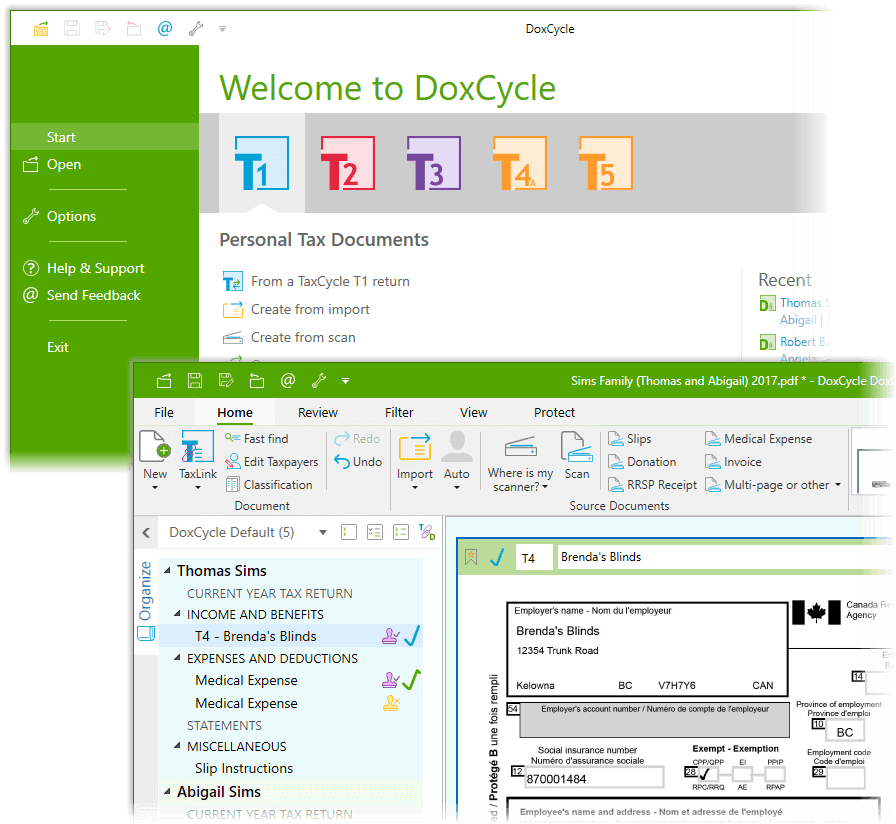This screenshot has width=896, height=824.
Task: Select the orange T5 module tile
Action: tap(606, 163)
